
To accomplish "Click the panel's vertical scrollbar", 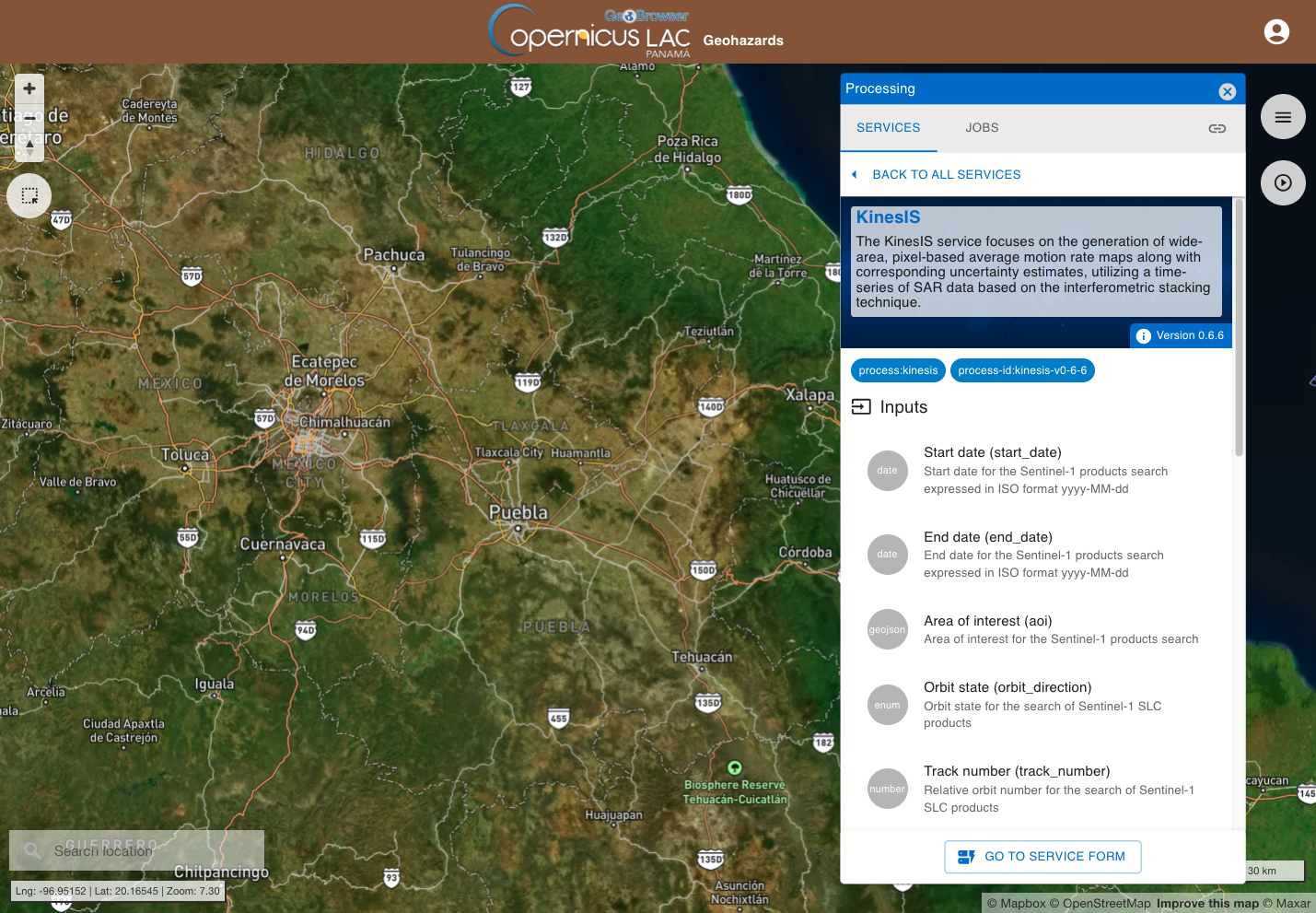I will 1239,327.
